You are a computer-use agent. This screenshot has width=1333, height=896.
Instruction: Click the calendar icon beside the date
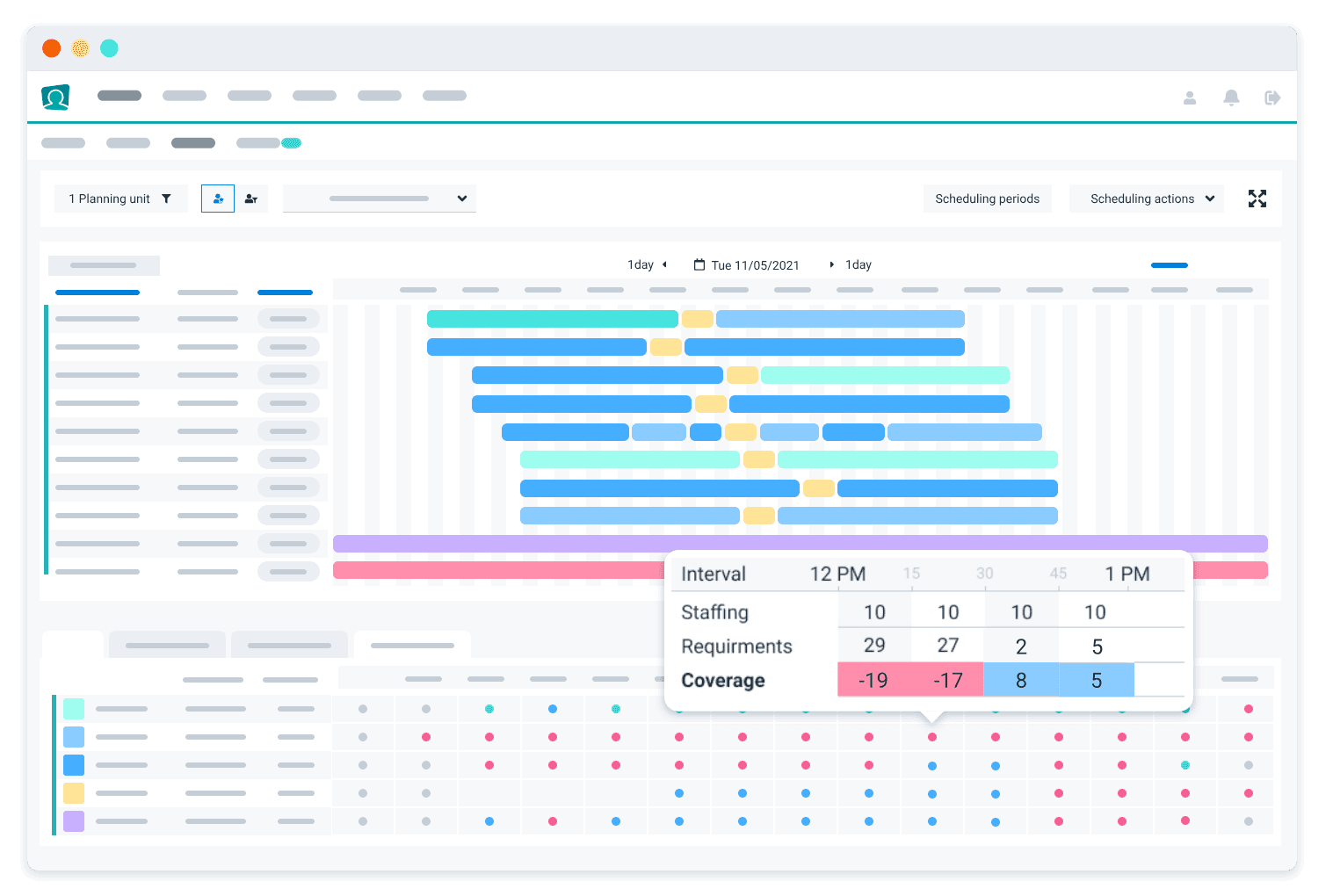pyautogui.click(x=699, y=264)
